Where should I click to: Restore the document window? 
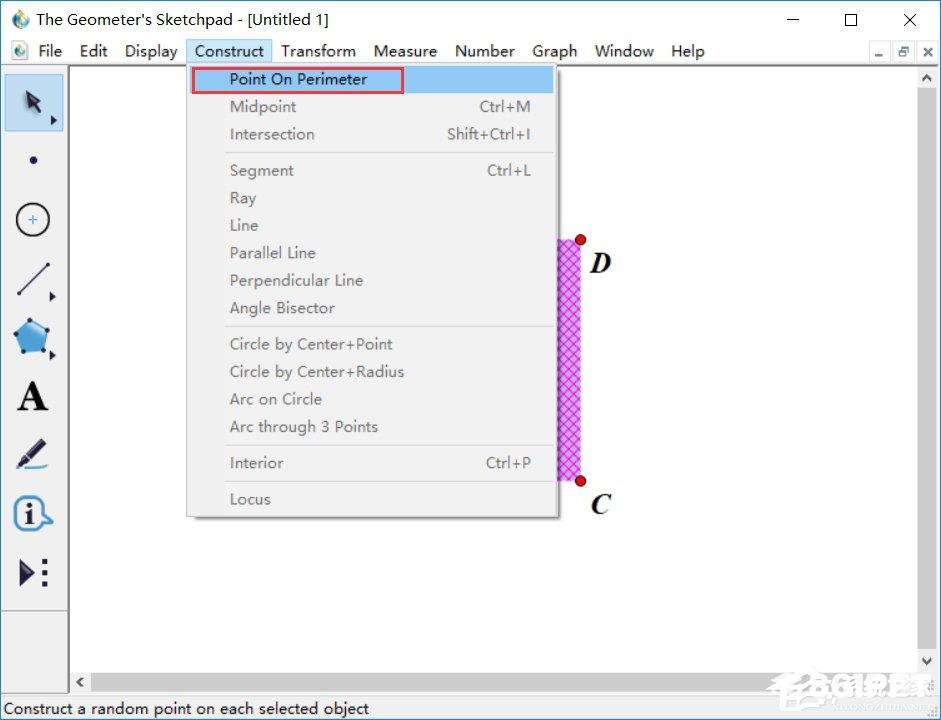903,52
